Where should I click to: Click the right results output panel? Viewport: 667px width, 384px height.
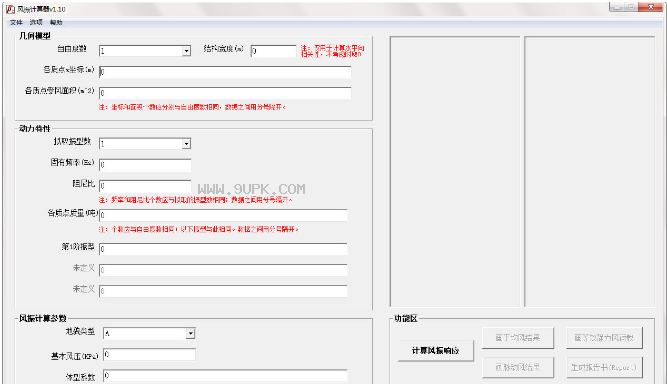point(590,171)
